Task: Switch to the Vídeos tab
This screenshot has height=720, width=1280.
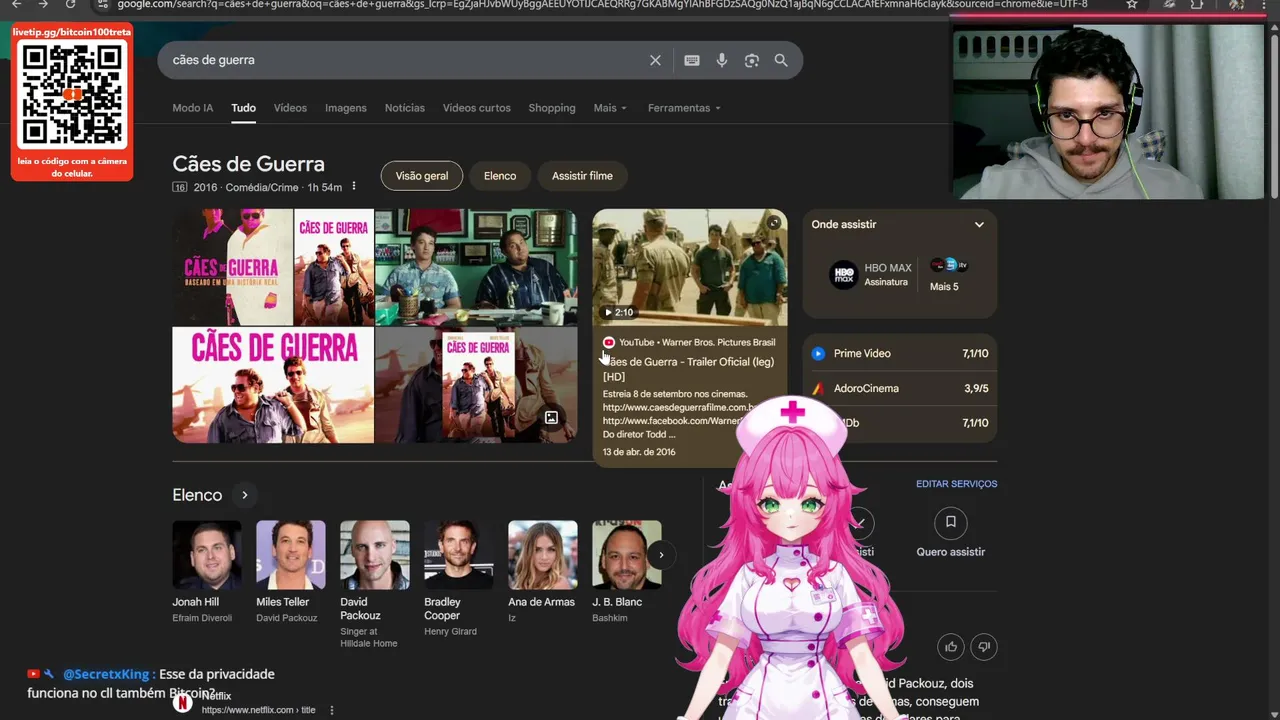Action: [290, 108]
